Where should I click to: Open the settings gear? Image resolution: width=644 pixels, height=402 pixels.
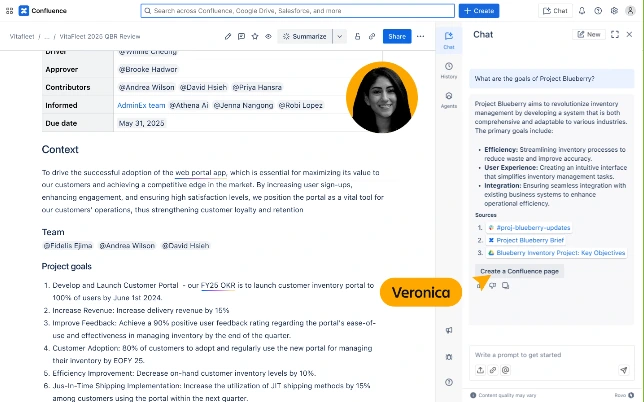tap(614, 11)
